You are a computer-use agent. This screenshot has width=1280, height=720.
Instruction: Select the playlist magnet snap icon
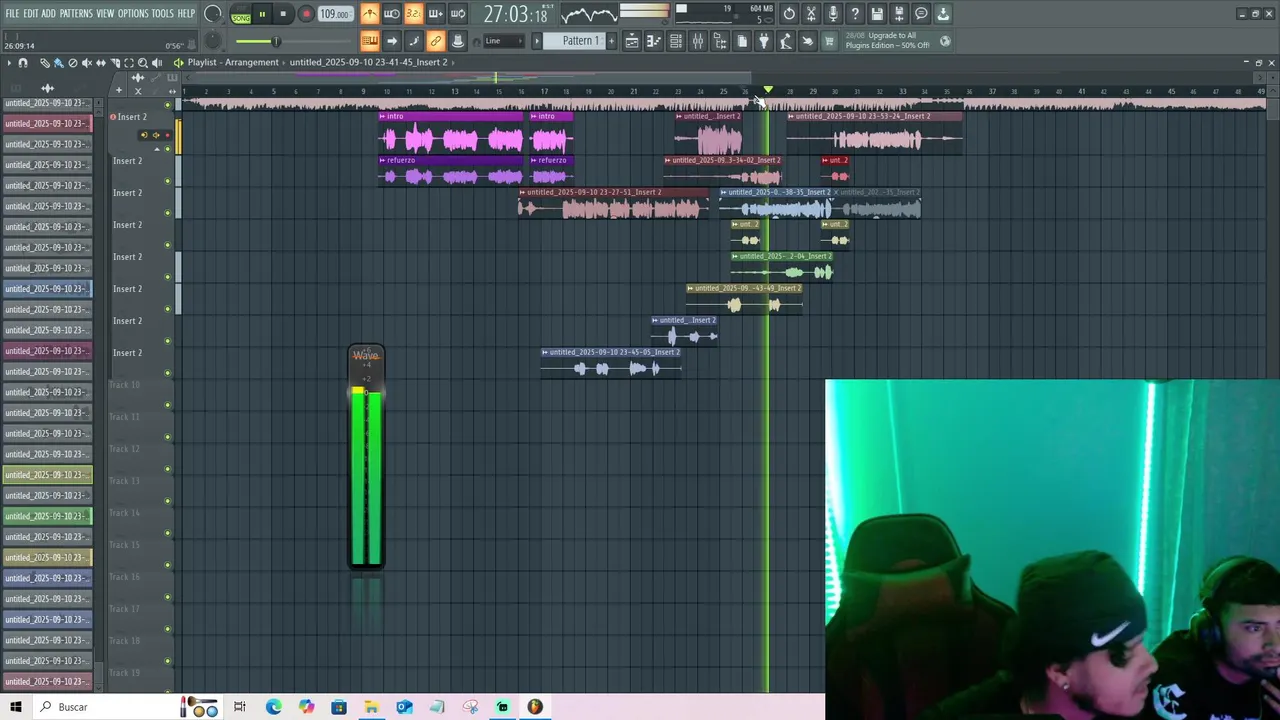(x=23, y=62)
